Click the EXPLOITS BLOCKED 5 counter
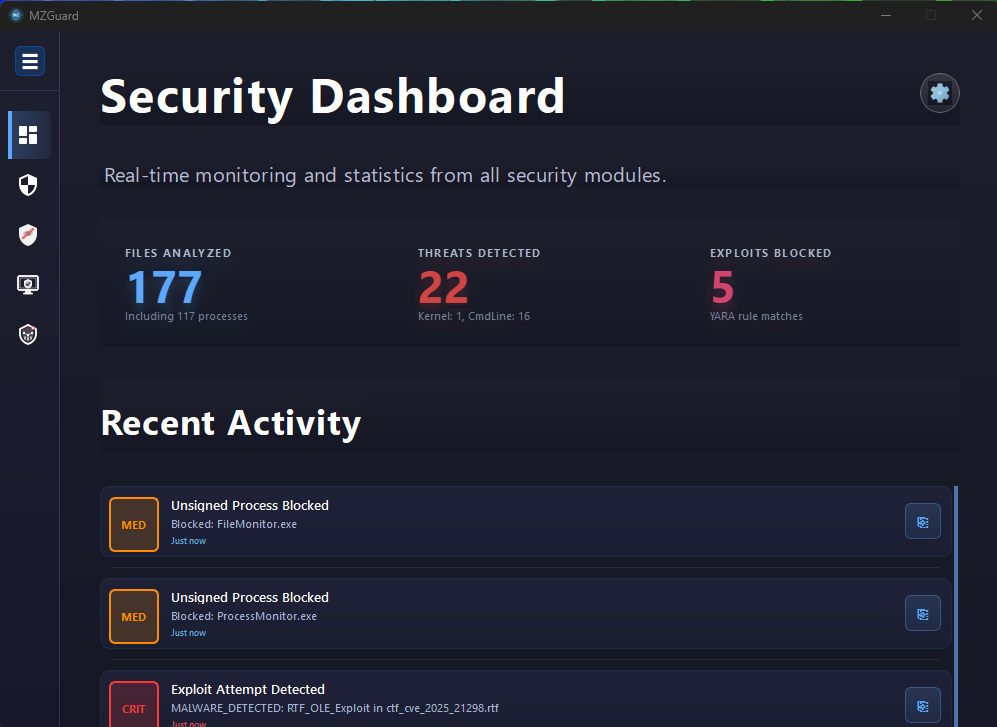The height and width of the screenshot is (727, 997). [722, 287]
